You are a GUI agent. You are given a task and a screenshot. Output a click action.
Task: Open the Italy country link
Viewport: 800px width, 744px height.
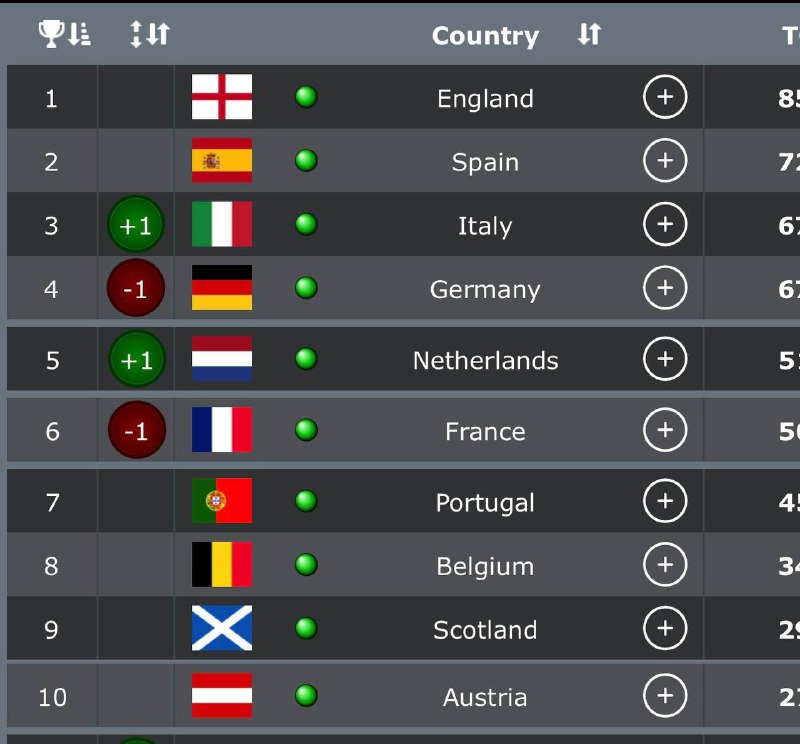tap(485, 226)
